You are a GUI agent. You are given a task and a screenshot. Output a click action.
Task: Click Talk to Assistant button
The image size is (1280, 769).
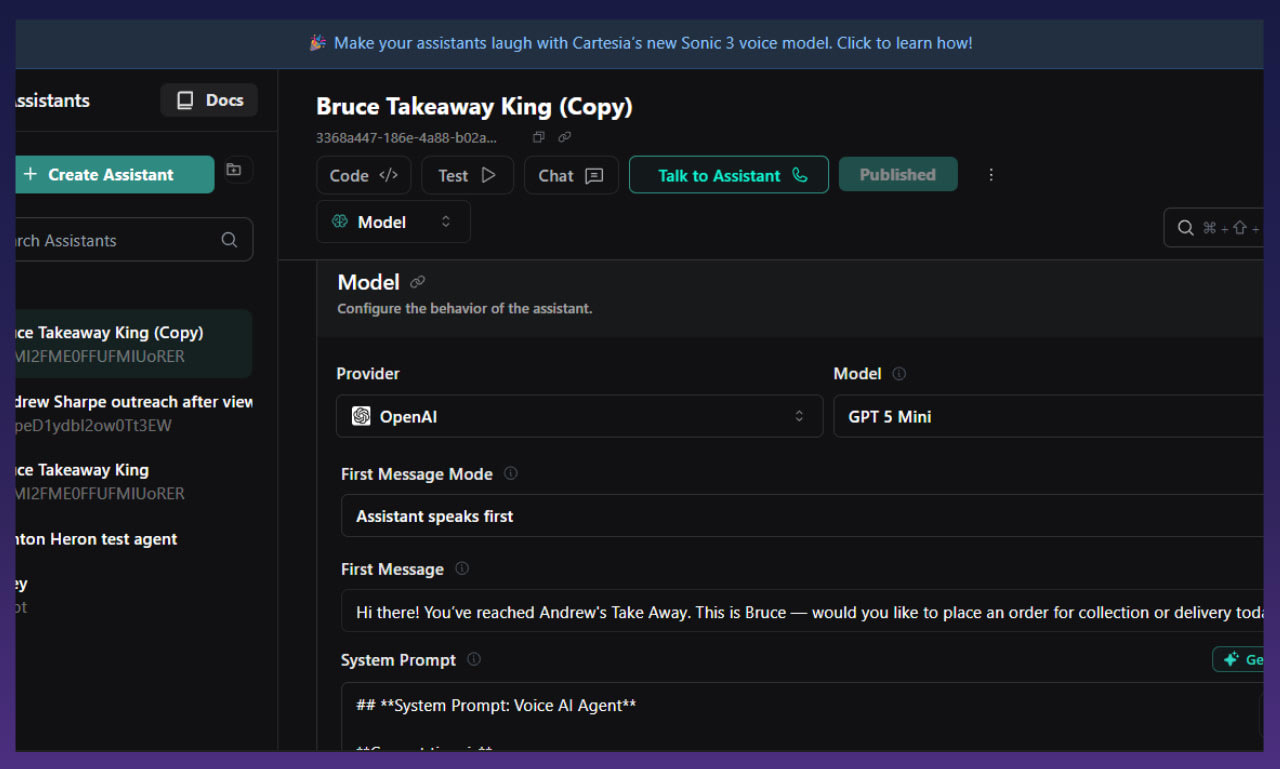(729, 175)
